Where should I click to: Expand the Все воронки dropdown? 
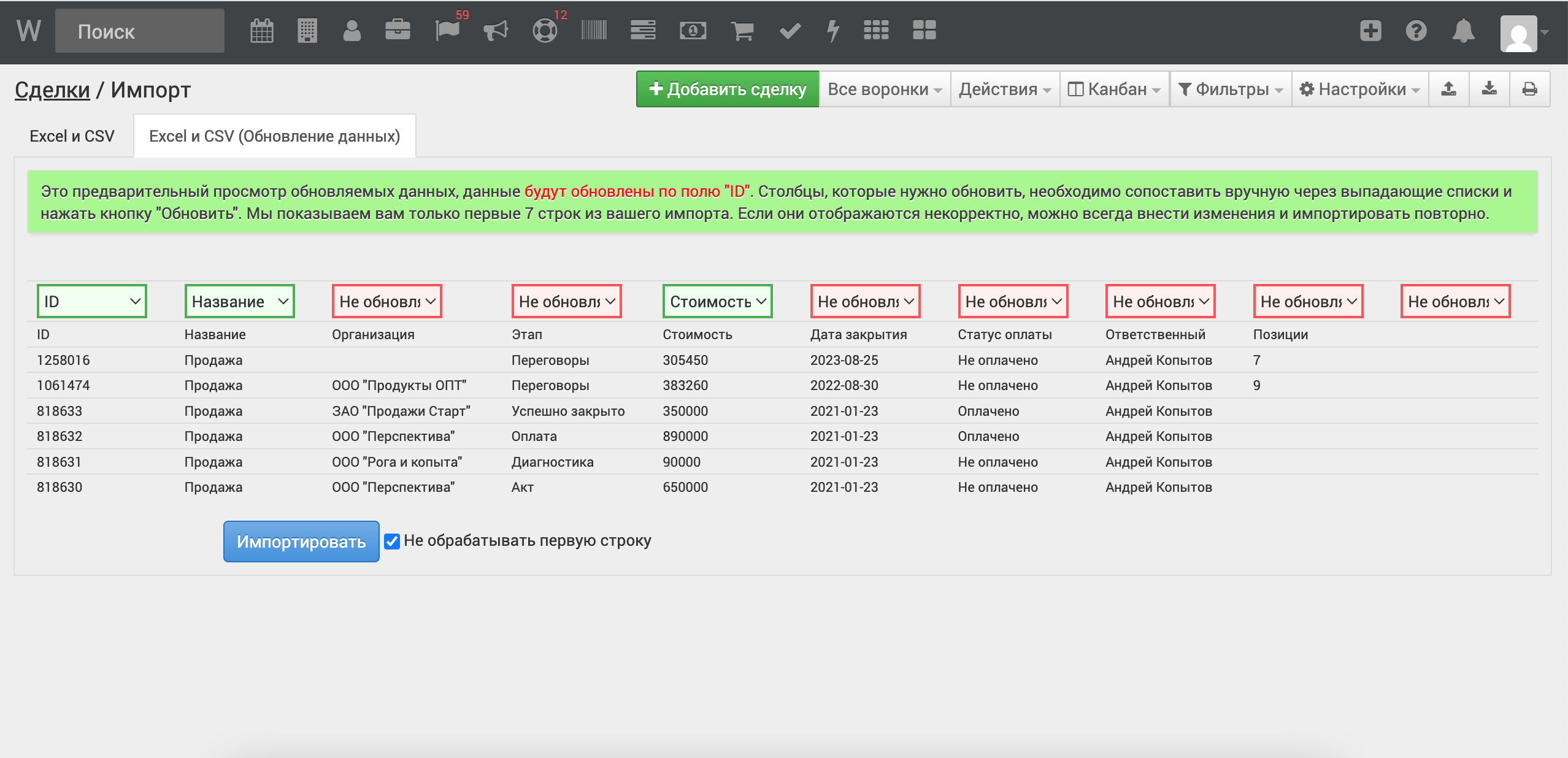884,90
